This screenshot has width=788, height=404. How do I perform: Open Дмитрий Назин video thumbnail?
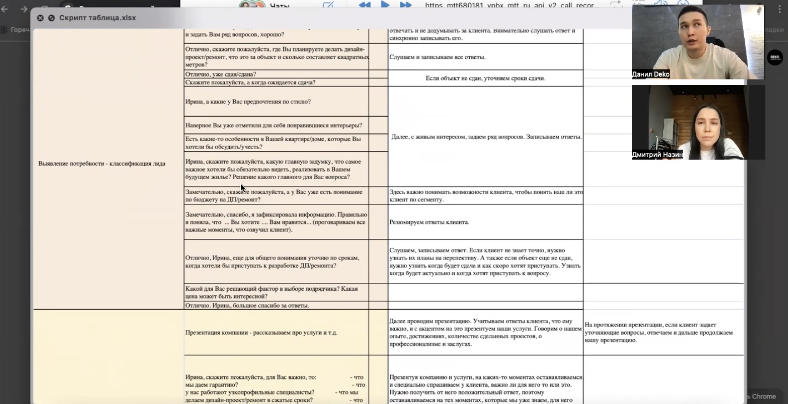(x=698, y=123)
